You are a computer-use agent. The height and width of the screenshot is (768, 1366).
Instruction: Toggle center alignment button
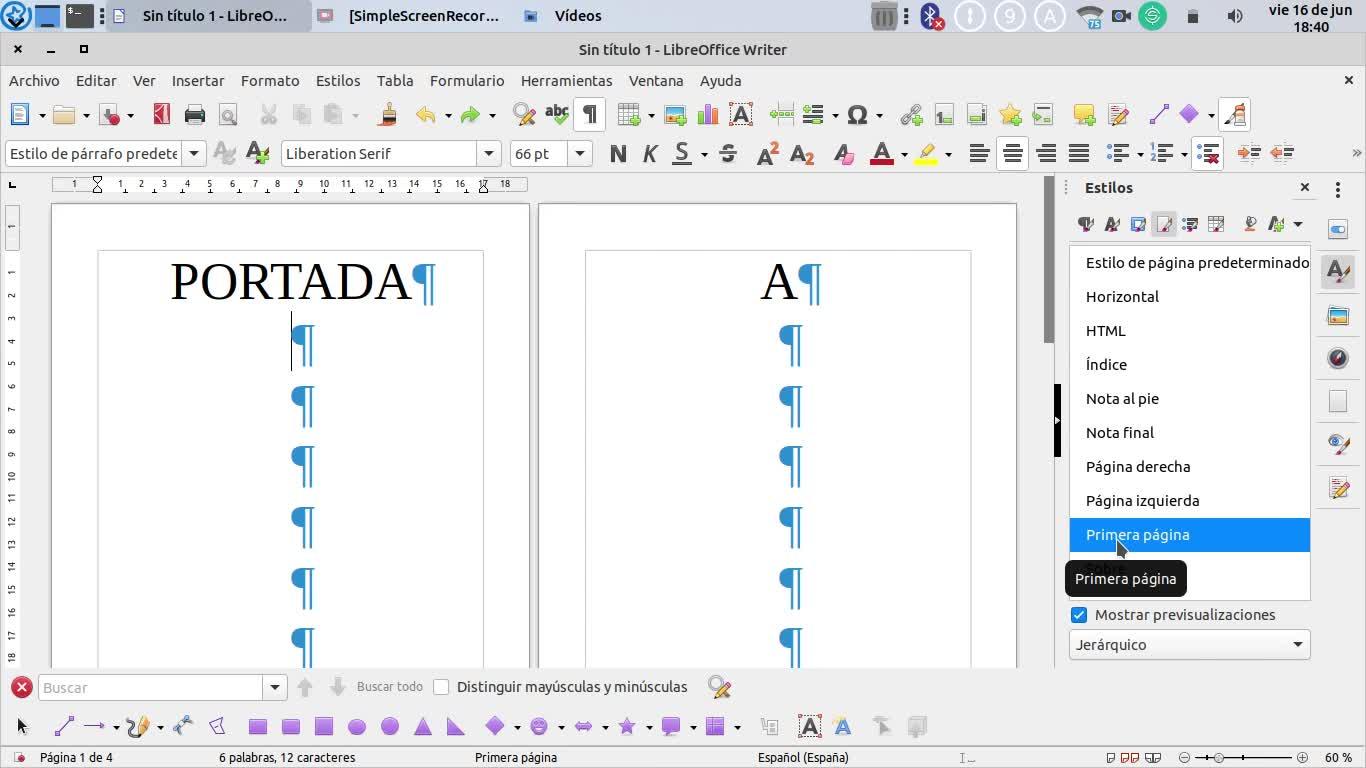1013,153
